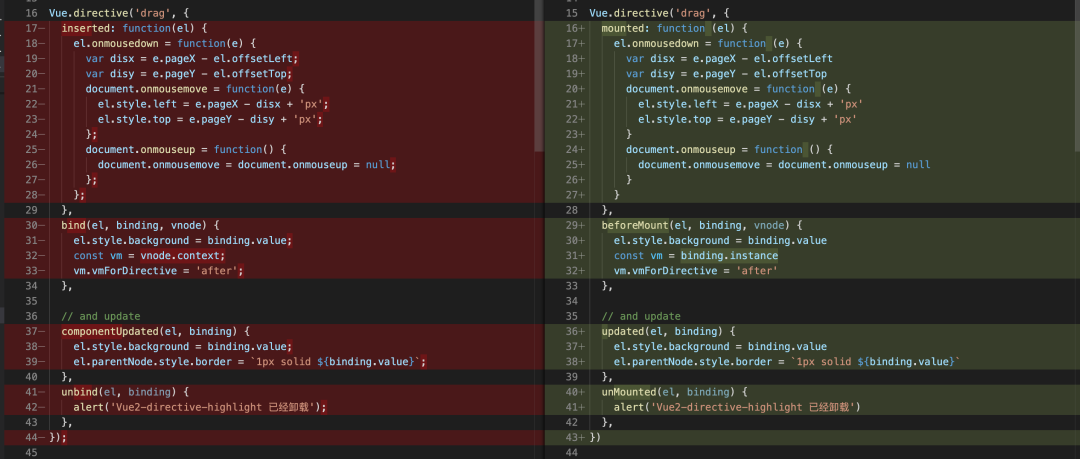Click 'el.onmousedown' on right line 17
This screenshot has width=1080, height=459.
point(656,43)
